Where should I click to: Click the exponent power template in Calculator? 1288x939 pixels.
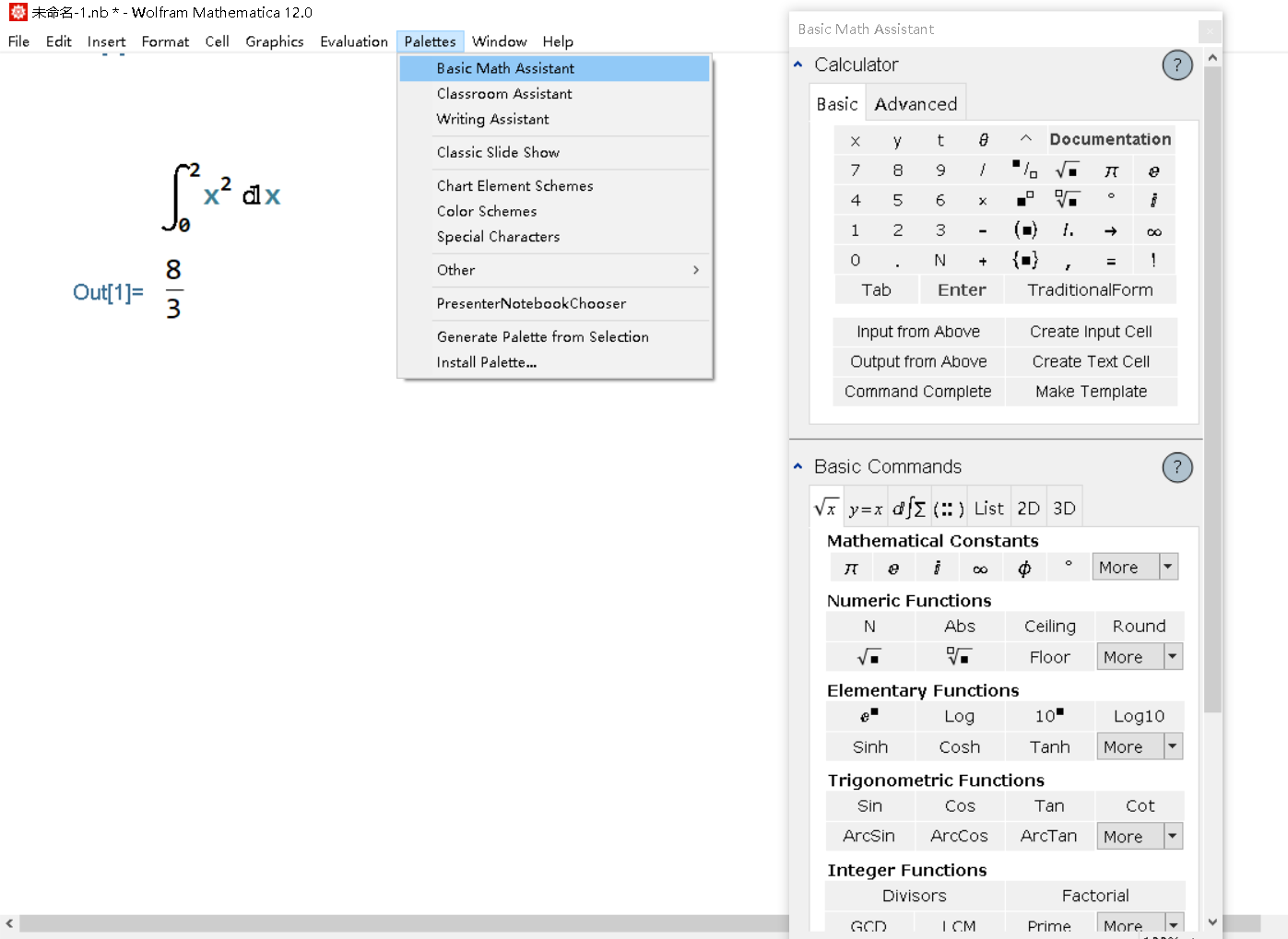(1024, 200)
